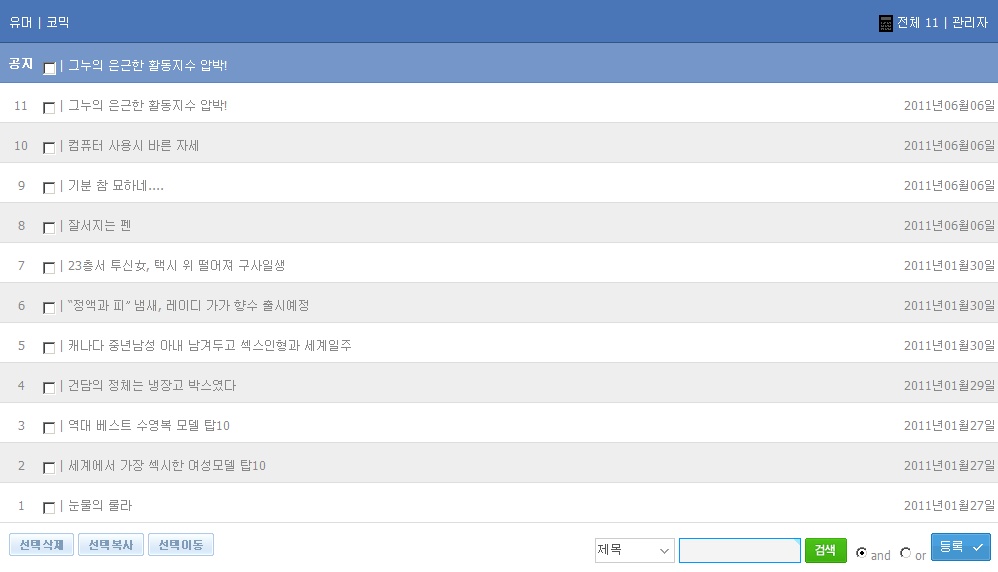Open the 제목 search field dropdown

click(635, 550)
